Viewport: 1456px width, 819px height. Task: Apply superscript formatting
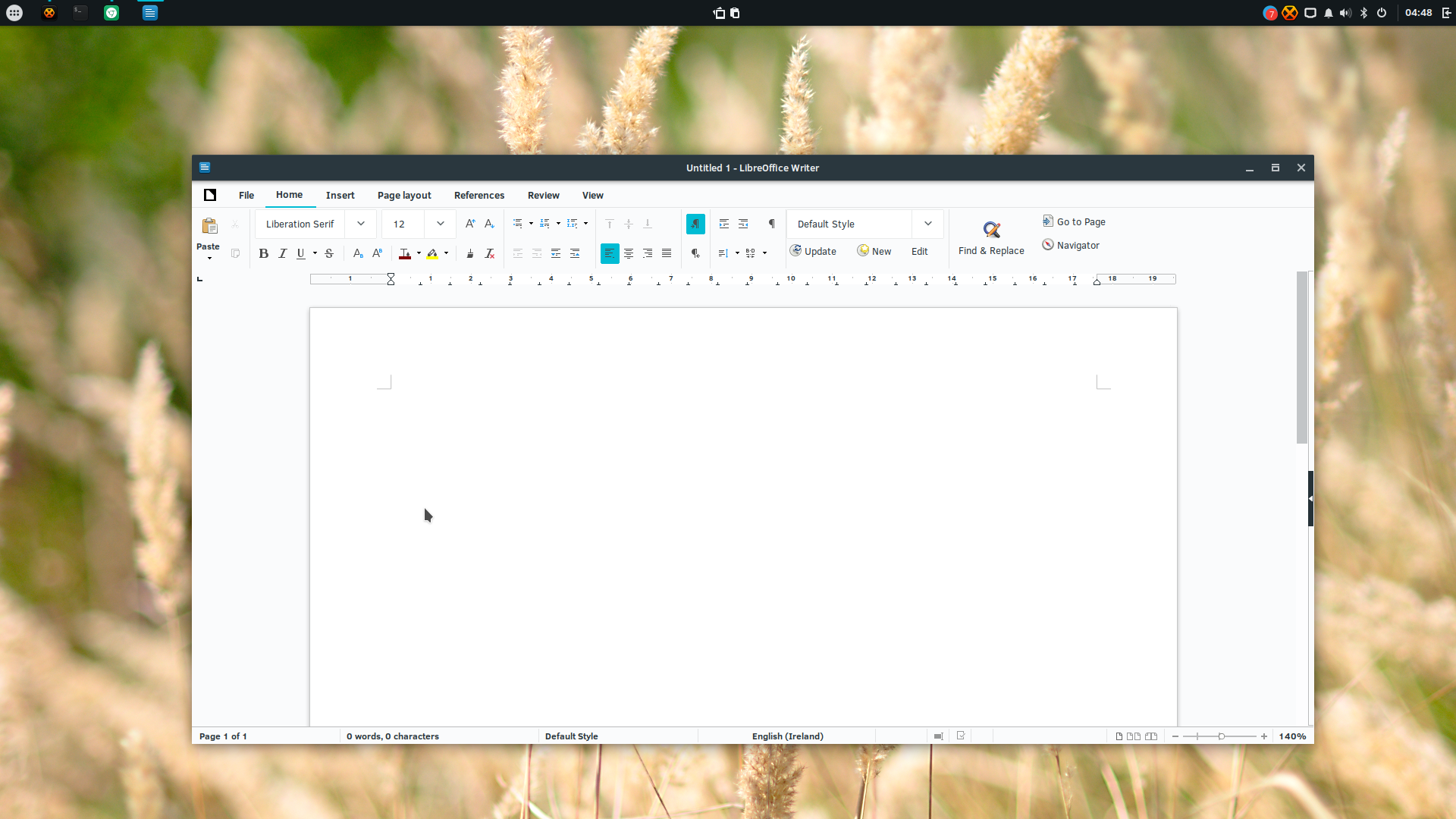pos(377,253)
